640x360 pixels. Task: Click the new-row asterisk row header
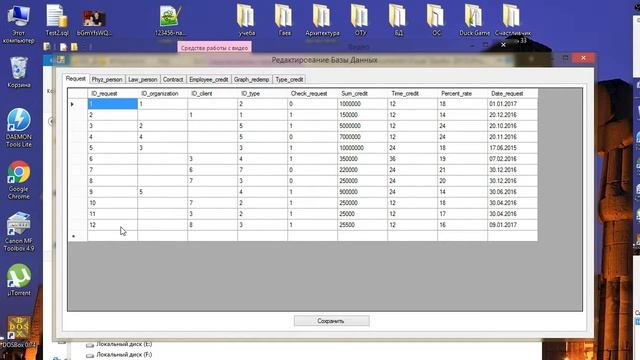pyautogui.click(x=78, y=236)
